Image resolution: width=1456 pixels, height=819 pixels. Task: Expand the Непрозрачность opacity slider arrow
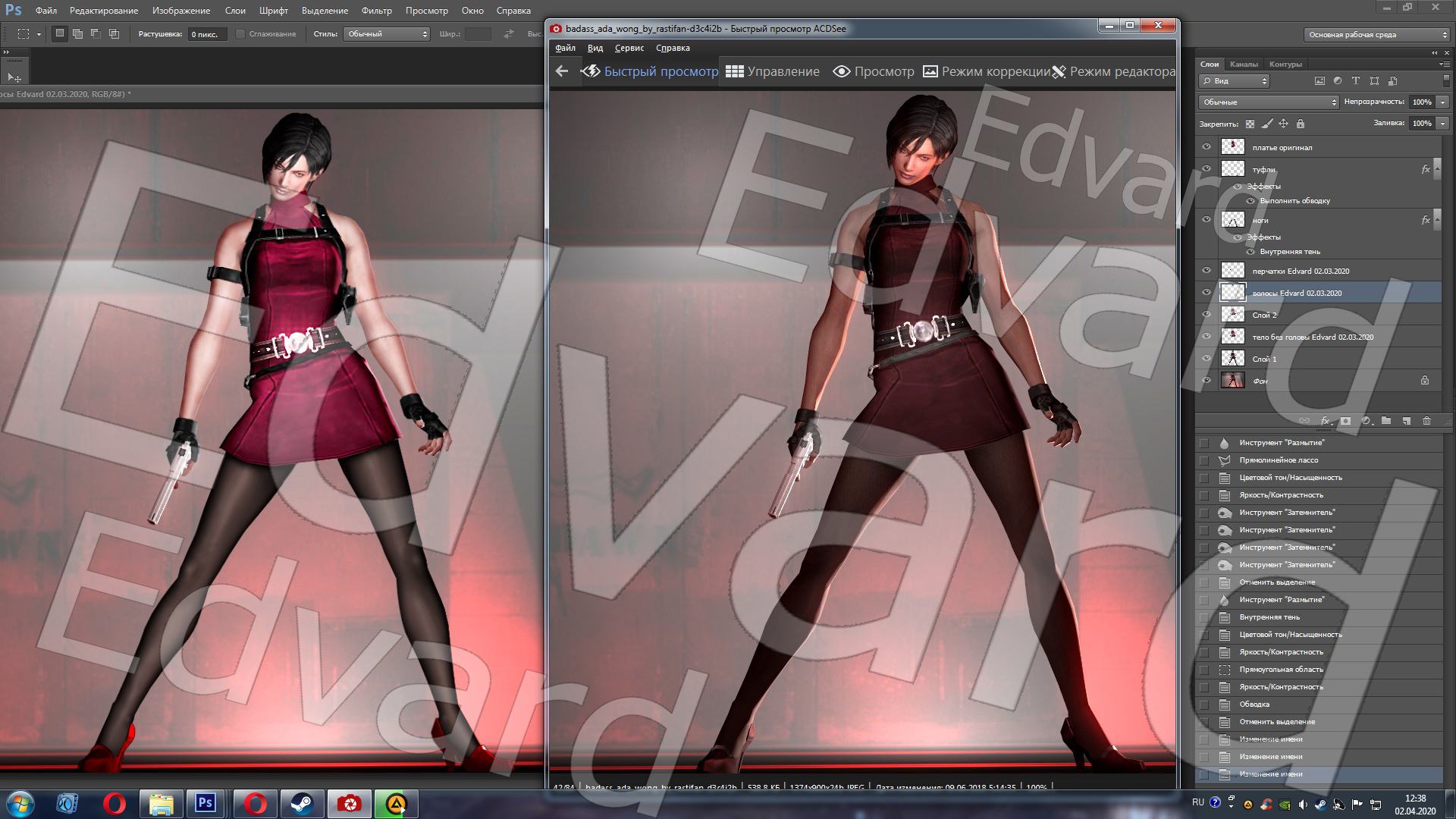[1442, 102]
